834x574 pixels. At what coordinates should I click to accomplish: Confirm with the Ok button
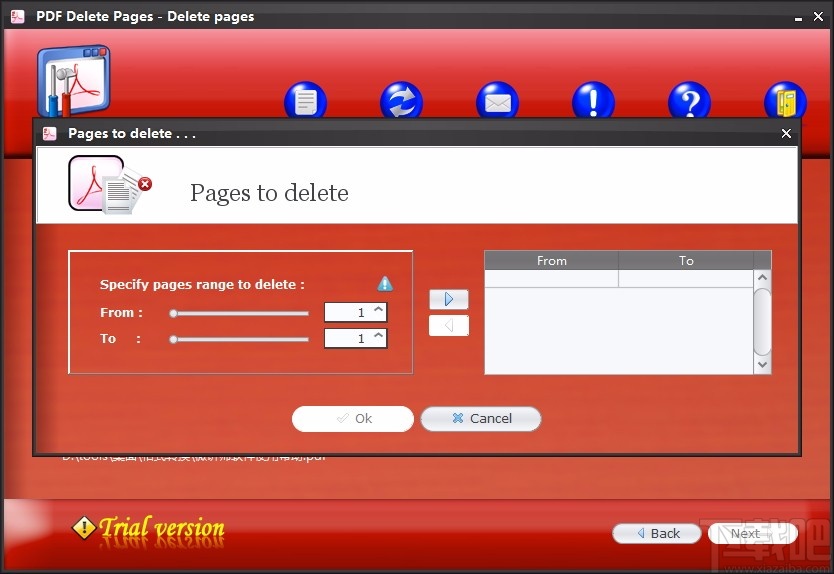353,419
